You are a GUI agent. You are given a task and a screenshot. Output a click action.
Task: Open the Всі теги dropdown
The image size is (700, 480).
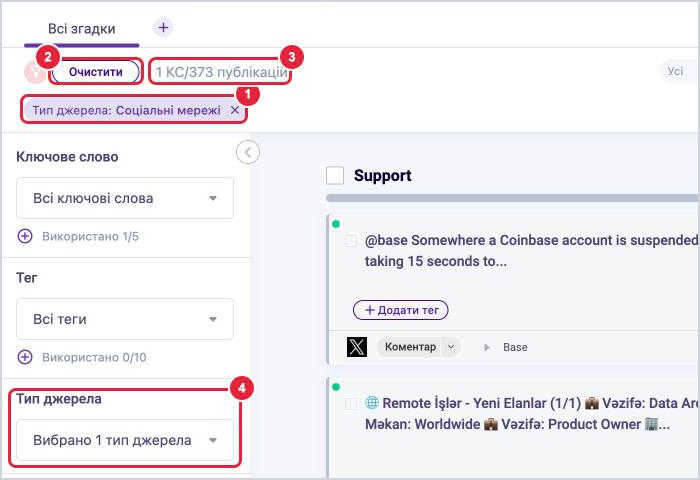pos(125,319)
